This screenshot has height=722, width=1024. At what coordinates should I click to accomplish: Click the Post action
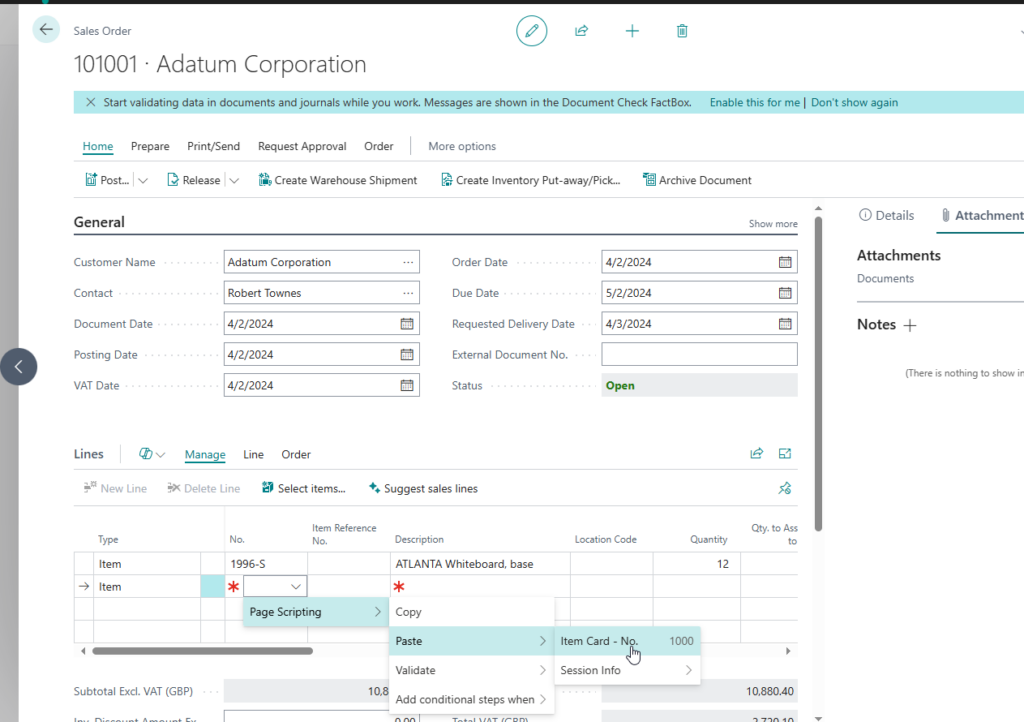click(107, 180)
